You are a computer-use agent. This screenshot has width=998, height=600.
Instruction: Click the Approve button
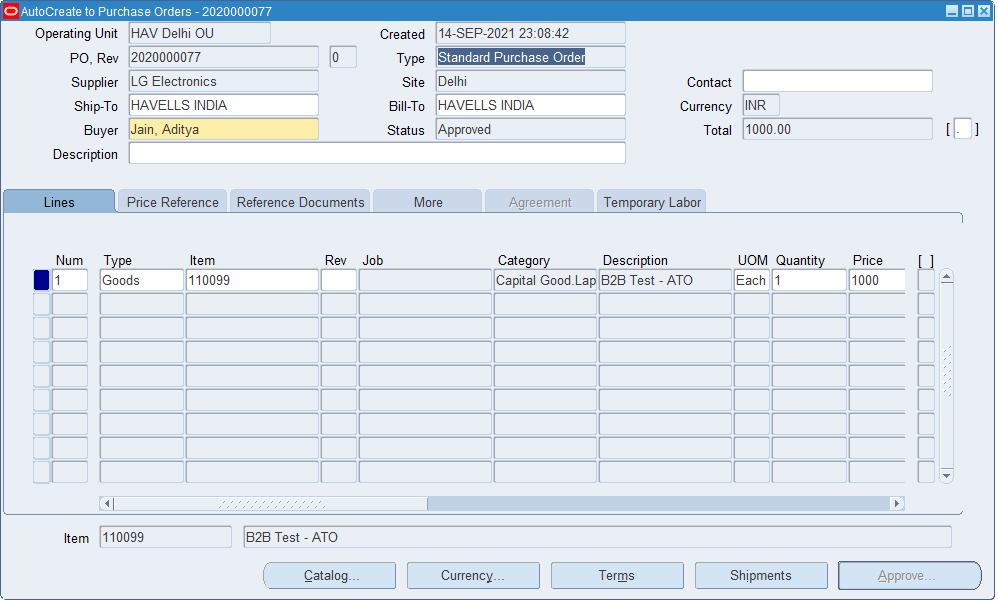[910, 575]
